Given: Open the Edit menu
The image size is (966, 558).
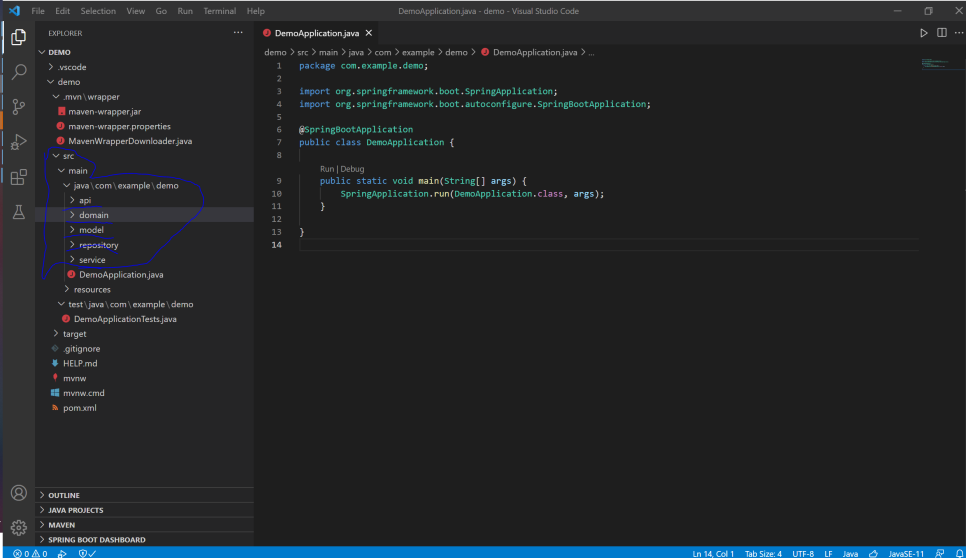Looking at the screenshot, I should [x=62, y=11].
